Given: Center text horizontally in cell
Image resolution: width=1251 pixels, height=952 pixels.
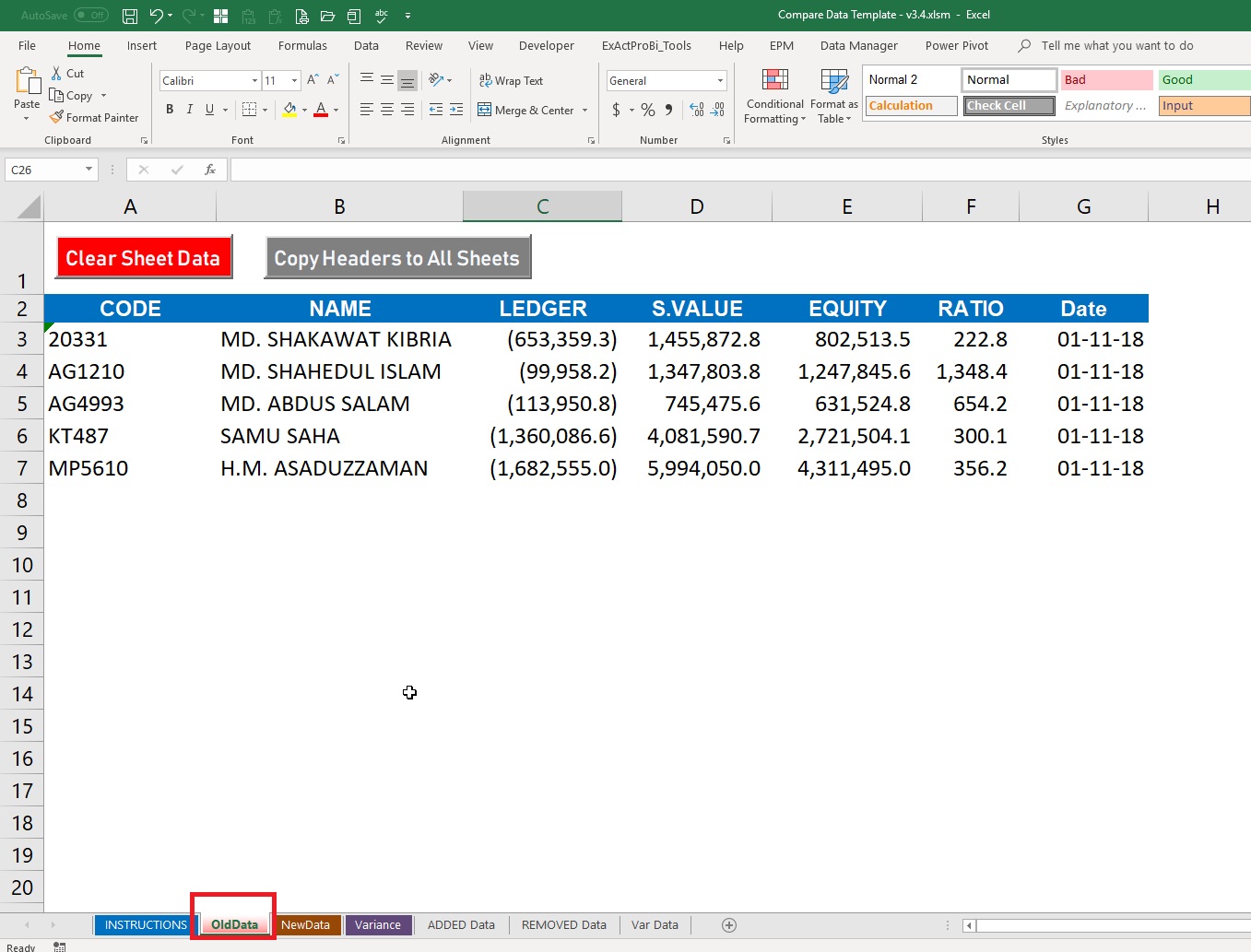Looking at the screenshot, I should click(x=387, y=110).
